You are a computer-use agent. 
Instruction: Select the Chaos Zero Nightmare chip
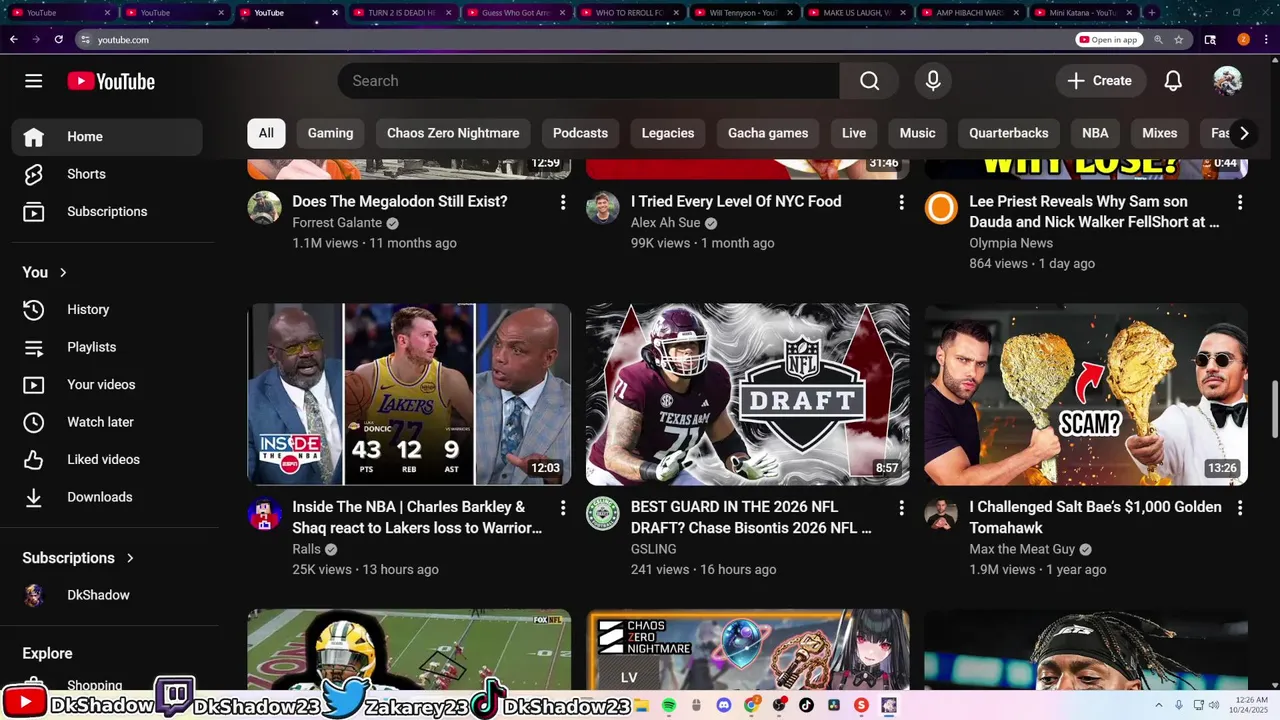pos(453,133)
